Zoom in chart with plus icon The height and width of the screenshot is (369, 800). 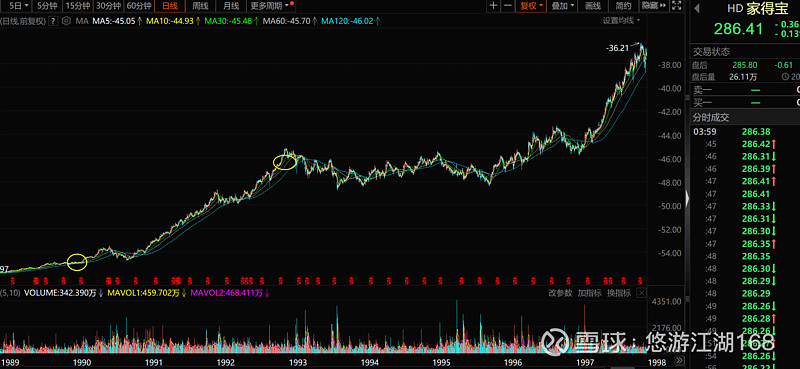(493, 6)
